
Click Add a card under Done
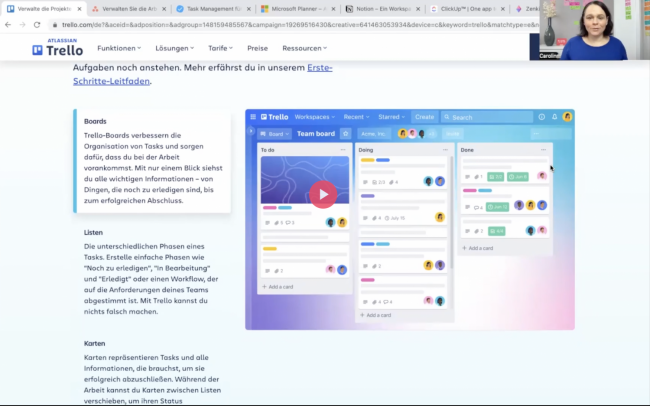[x=478, y=248]
